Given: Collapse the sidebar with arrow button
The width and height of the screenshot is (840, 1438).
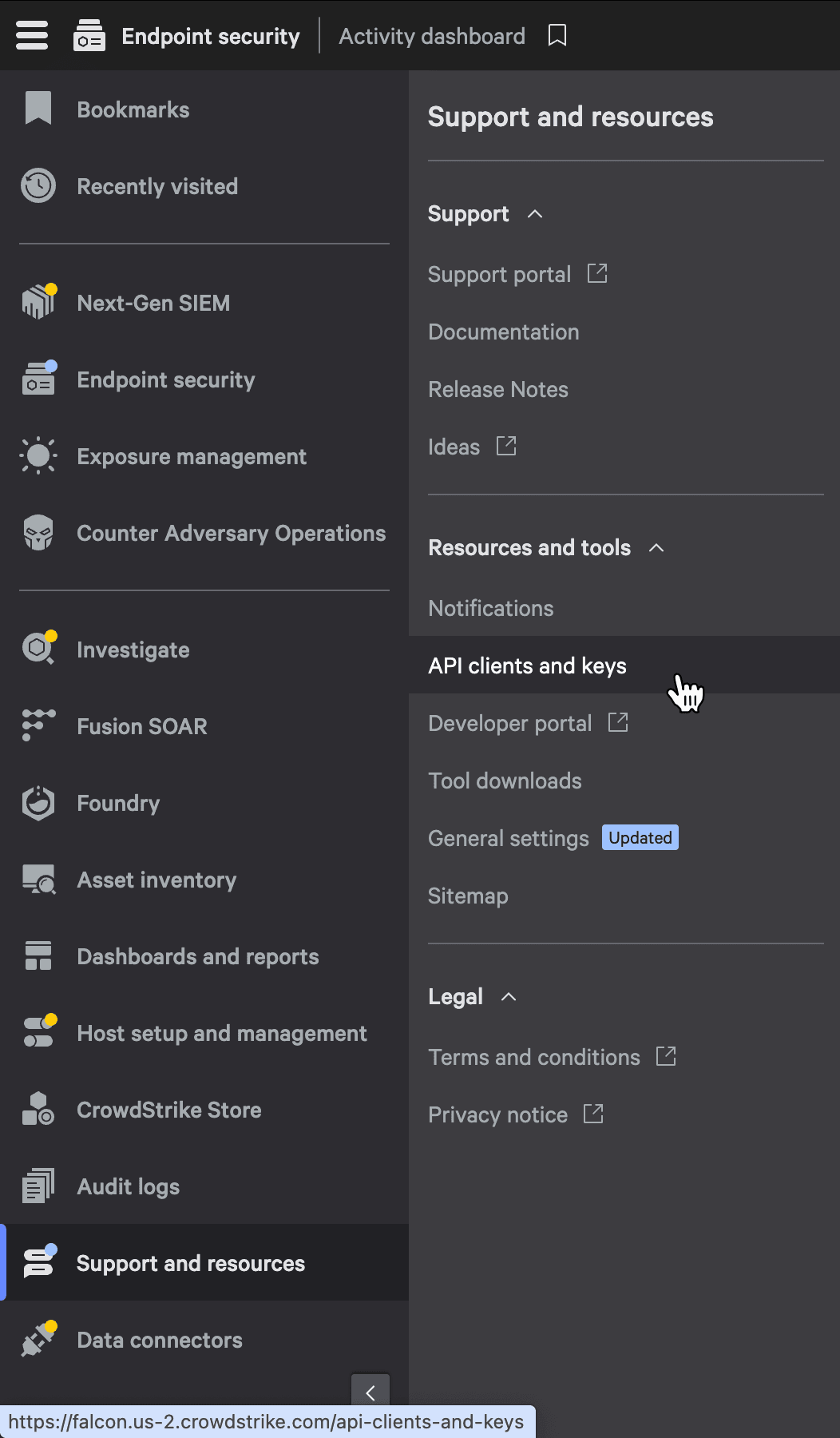Looking at the screenshot, I should 370,1392.
